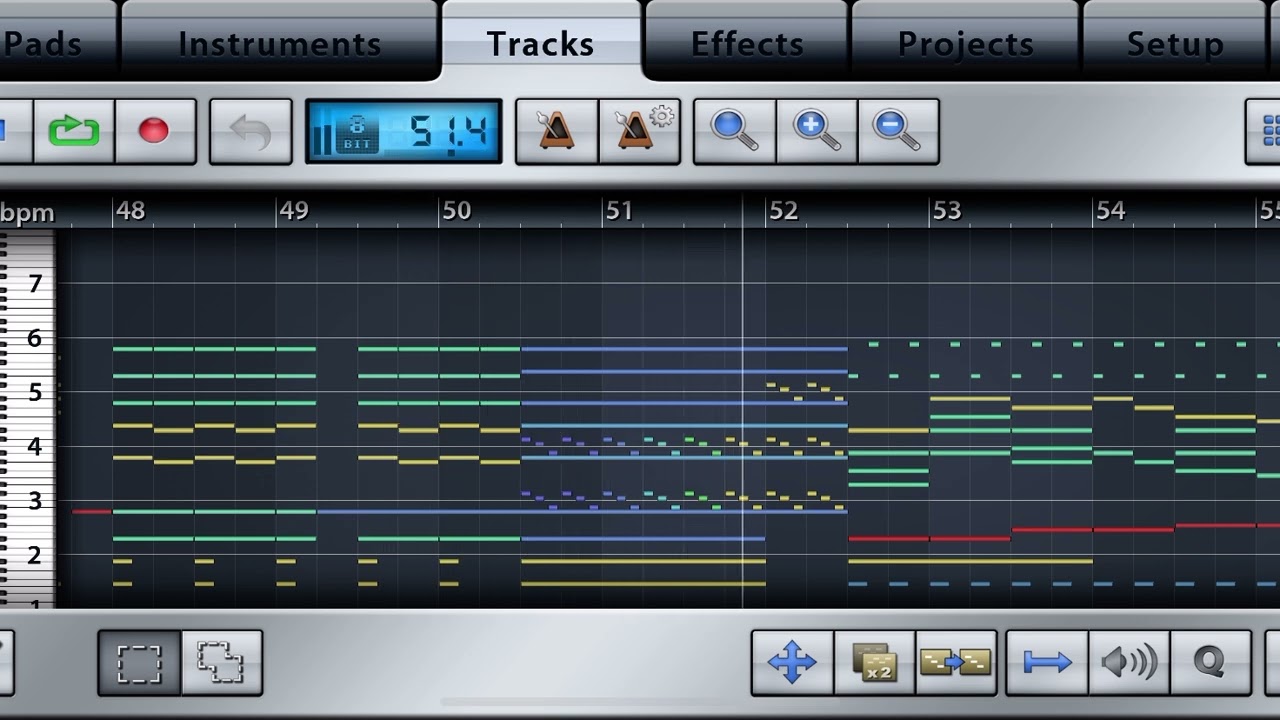This screenshot has height=720, width=1280.
Task: Zoom in with the plus magnifier
Action: [x=817, y=131]
